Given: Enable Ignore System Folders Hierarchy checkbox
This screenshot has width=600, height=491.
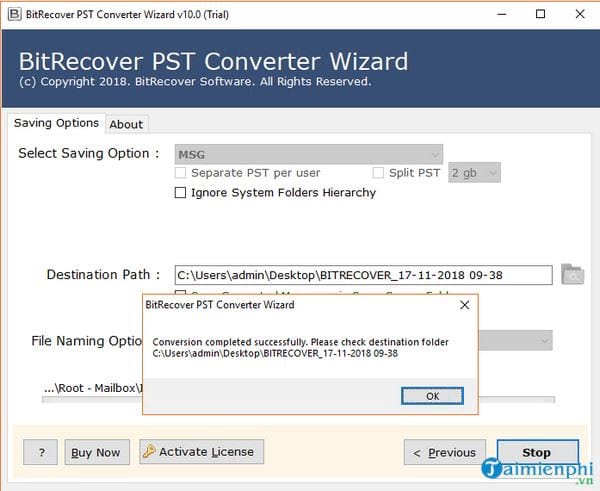Looking at the screenshot, I should tap(180, 192).
